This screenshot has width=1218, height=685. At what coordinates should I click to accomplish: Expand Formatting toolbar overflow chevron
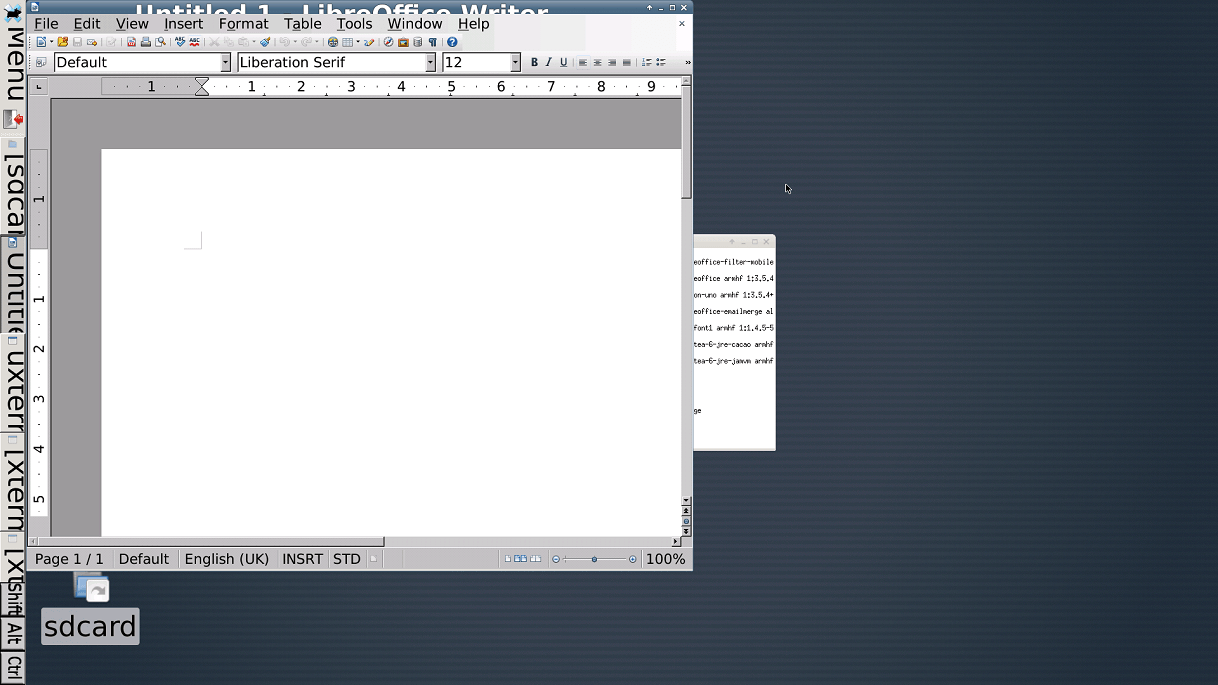tap(687, 62)
